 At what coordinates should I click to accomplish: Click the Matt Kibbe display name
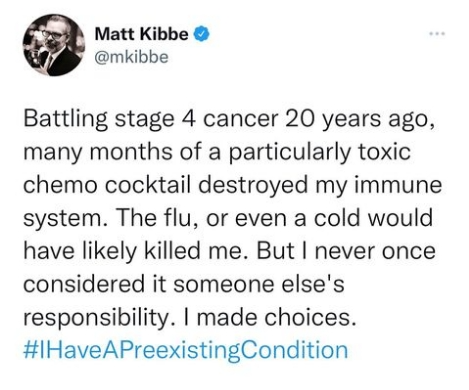click(141, 34)
